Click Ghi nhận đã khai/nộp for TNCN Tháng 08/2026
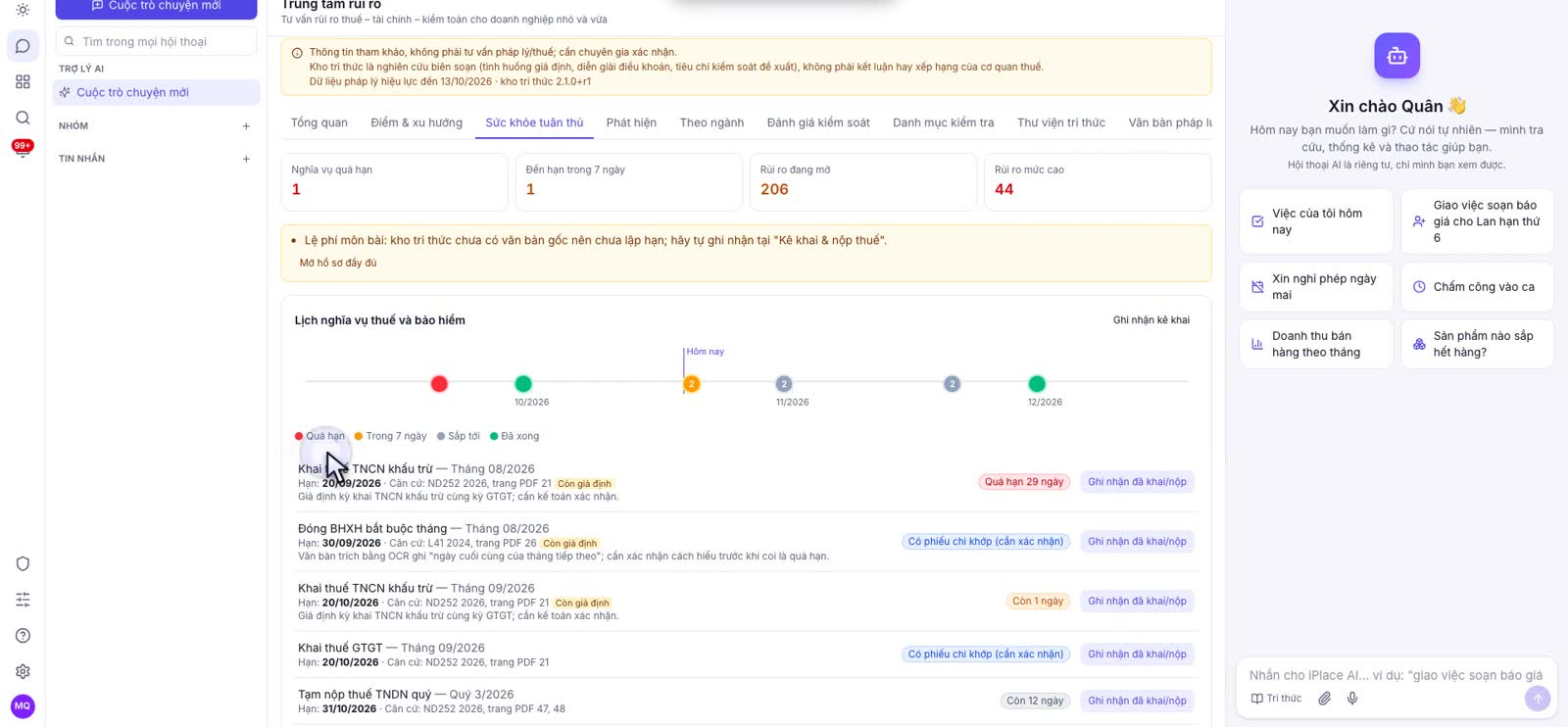This screenshot has width=1568, height=727. click(1137, 482)
